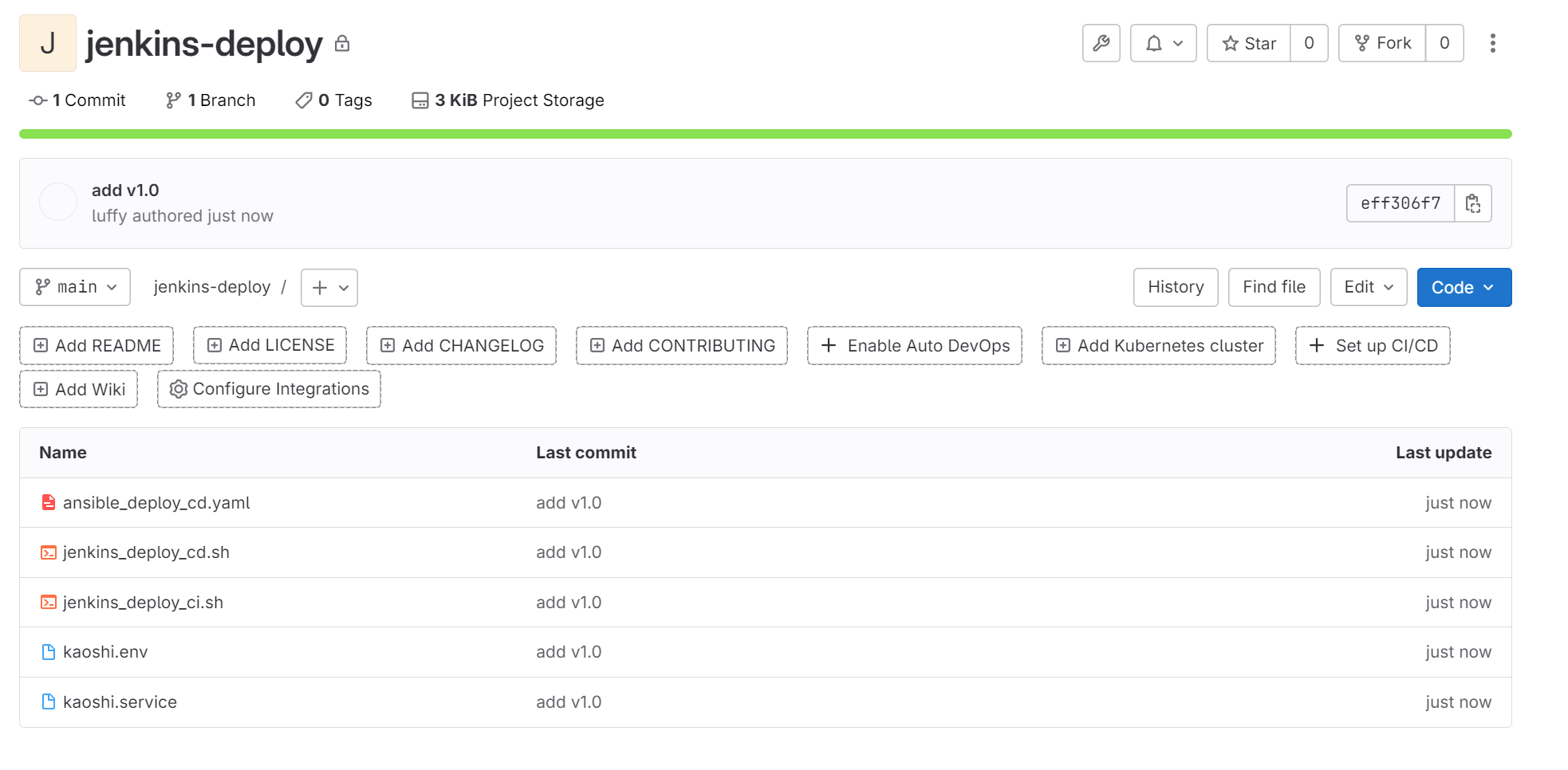
Task: Click Add Wiki button
Action: [x=79, y=389]
